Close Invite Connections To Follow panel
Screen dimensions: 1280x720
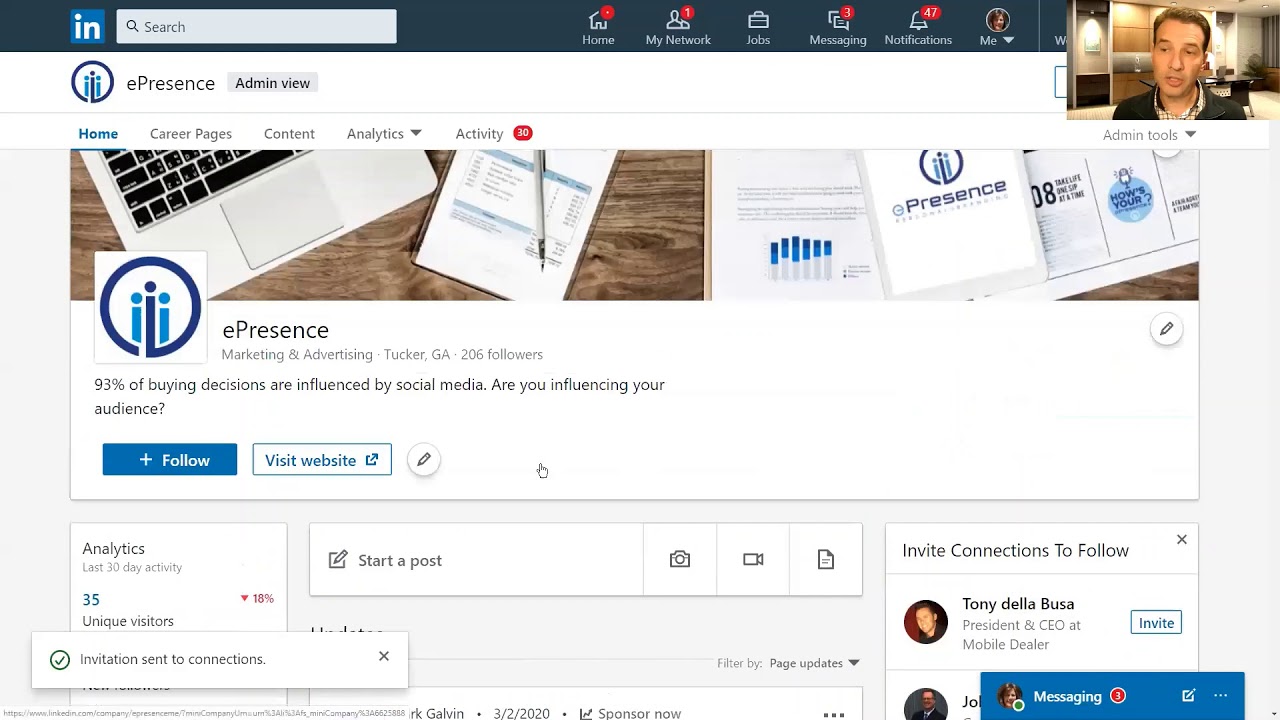click(x=1182, y=540)
